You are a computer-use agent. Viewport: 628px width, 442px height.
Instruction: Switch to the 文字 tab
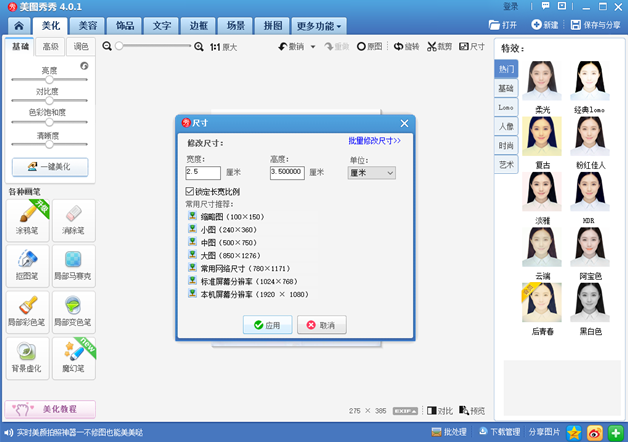click(162, 26)
